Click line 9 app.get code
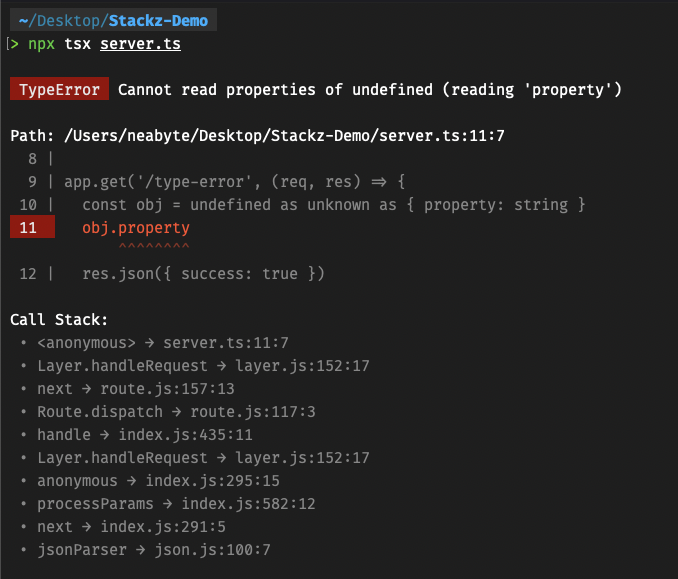 point(235,182)
